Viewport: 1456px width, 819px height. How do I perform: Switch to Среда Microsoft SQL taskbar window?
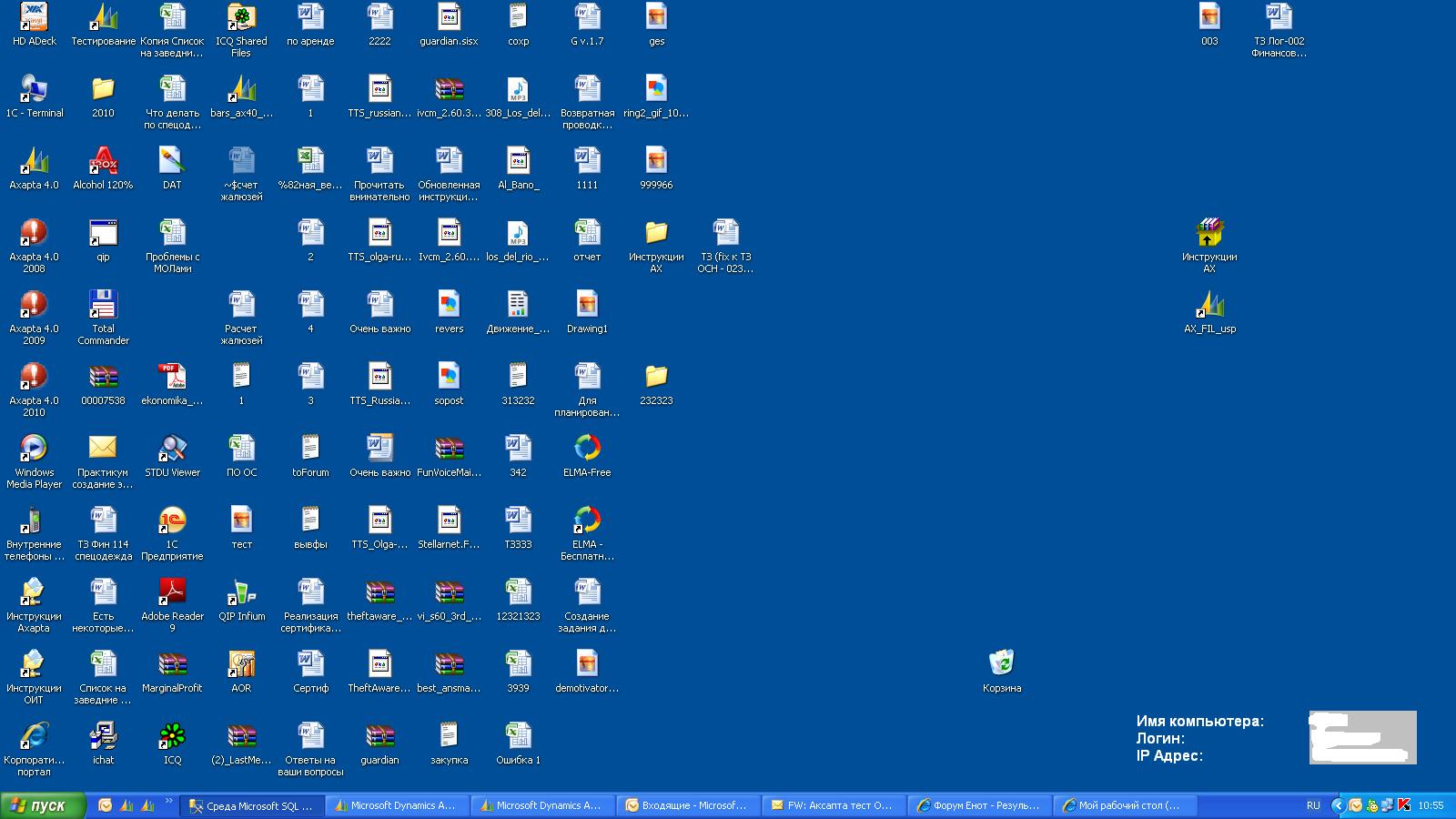(x=252, y=805)
